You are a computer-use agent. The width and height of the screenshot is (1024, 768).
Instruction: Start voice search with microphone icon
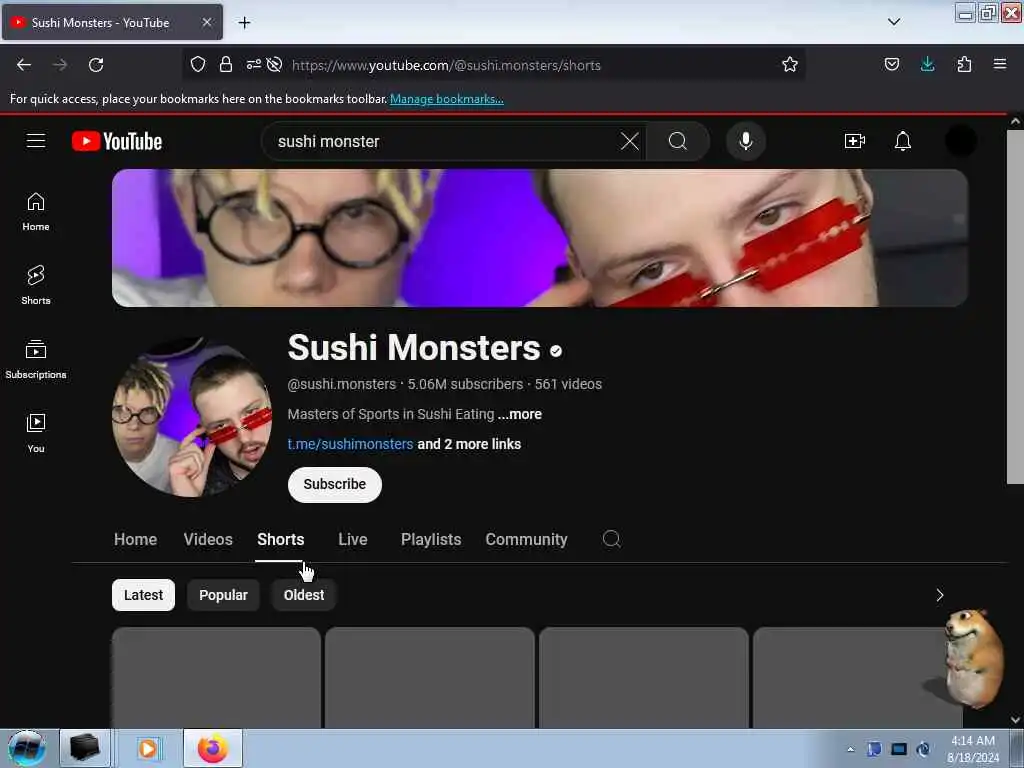pos(746,141)
